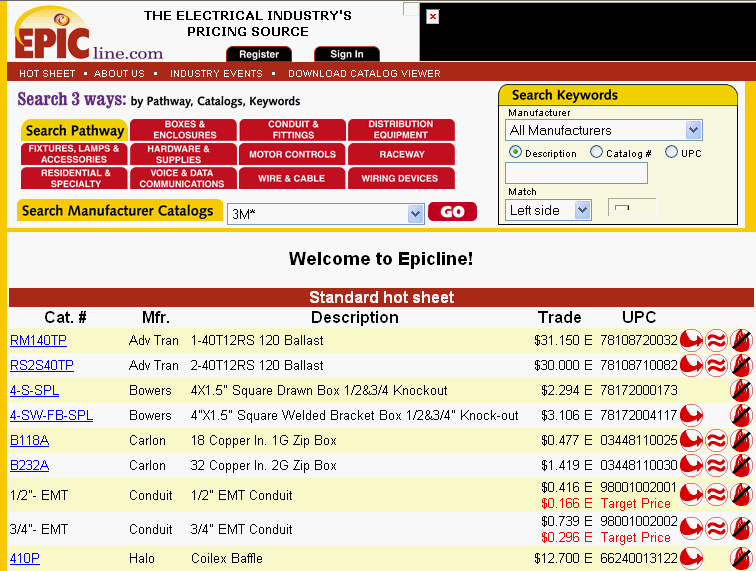The height and width of the screenshot is (571, 756).
Task: Open INDUSTRY EVENTS menu item
Action: pos(216,74)
